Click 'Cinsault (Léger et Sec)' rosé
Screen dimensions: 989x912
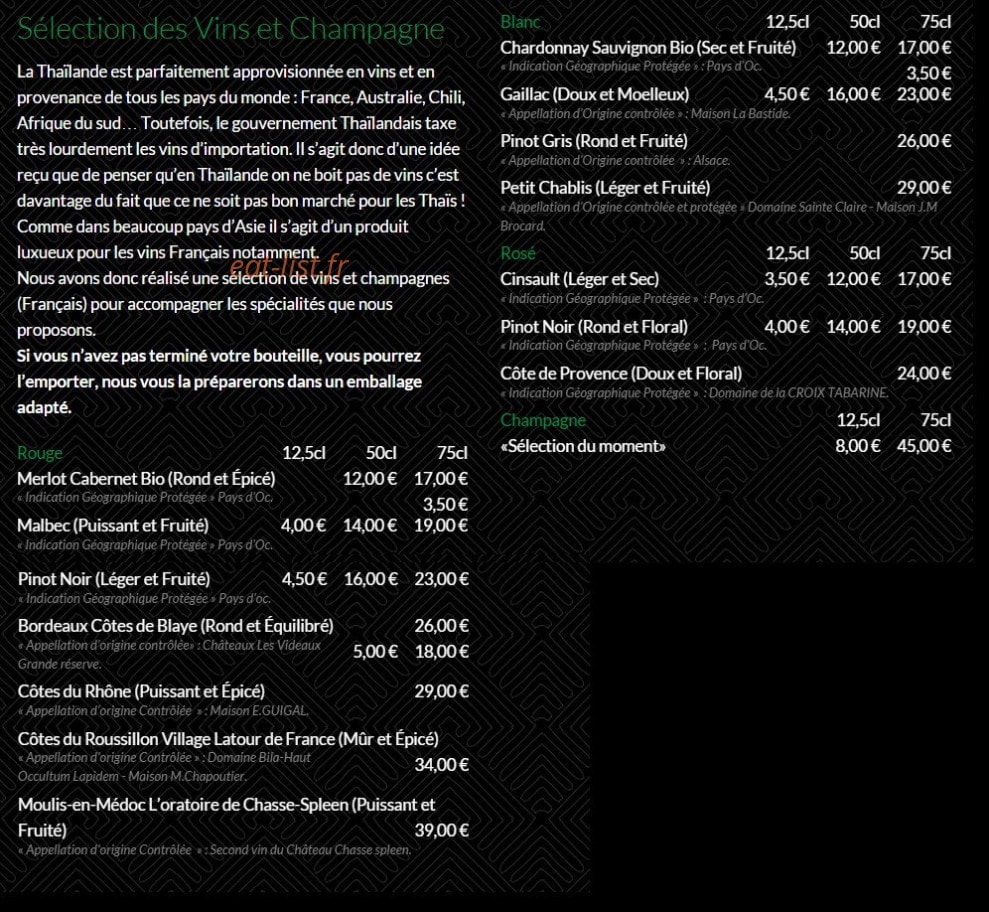(x=580, y=279)
